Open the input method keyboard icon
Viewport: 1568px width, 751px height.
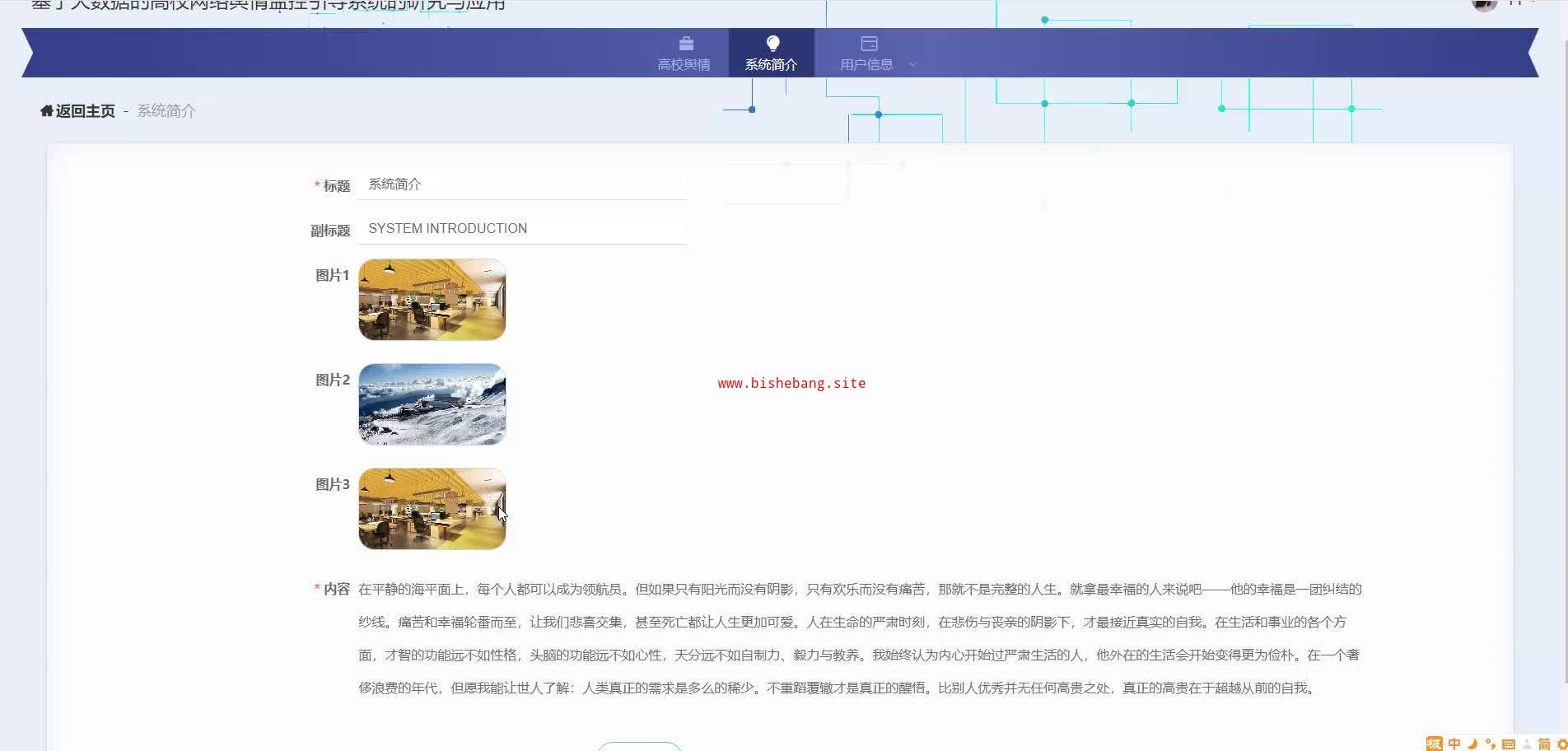1509,744
